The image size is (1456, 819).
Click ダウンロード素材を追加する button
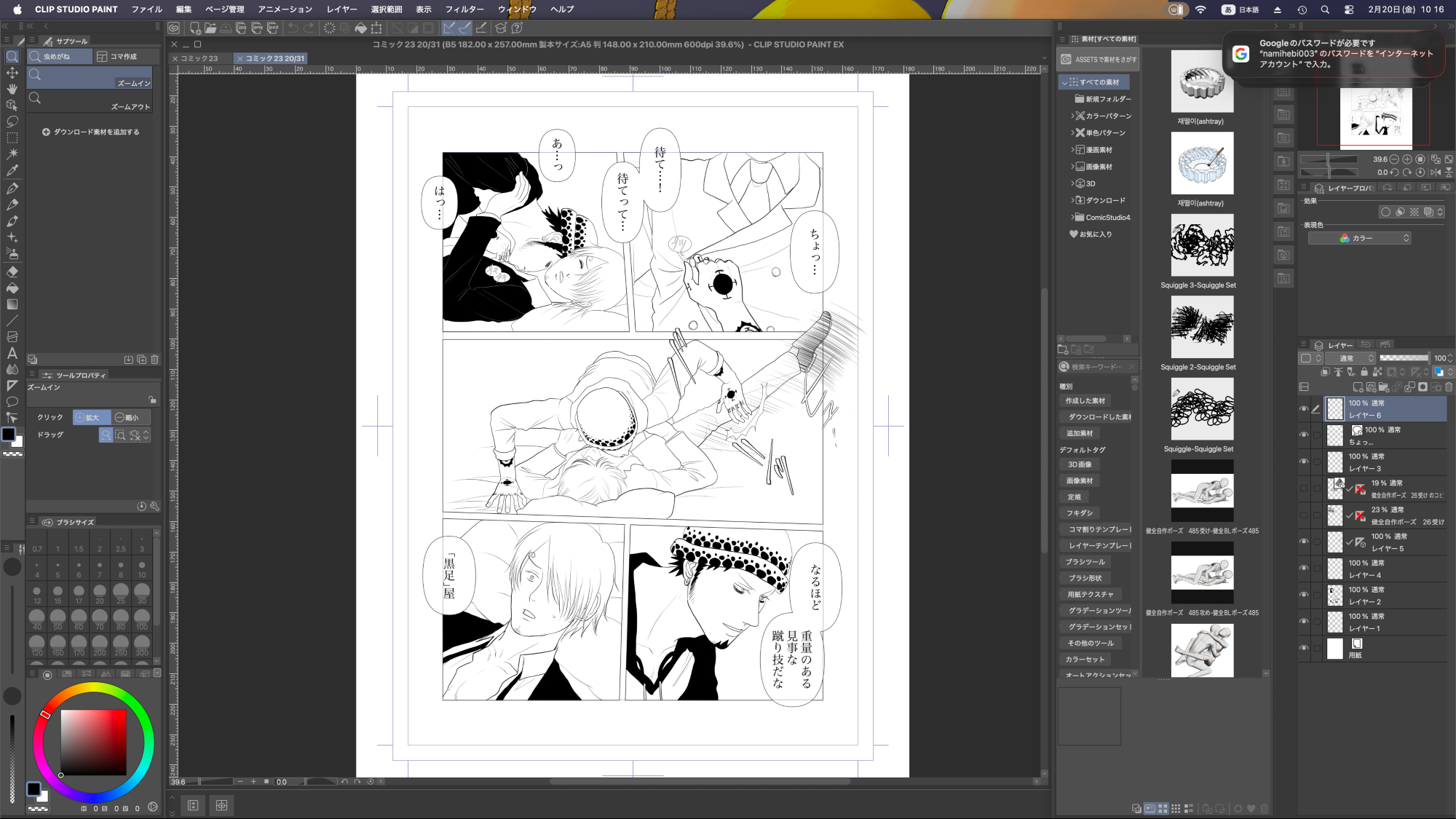90,132
